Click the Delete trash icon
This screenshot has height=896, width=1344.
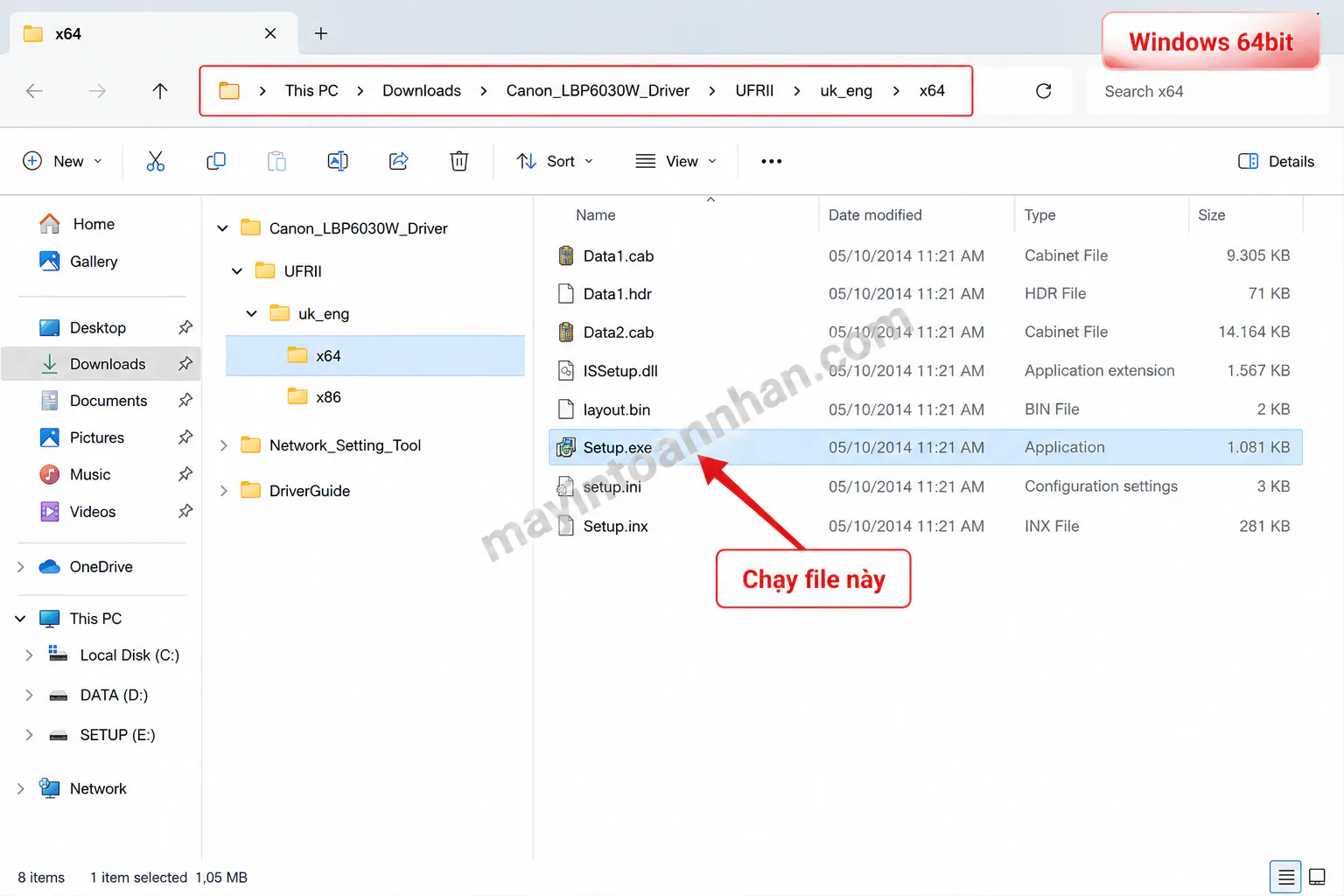tap(459, 161)
